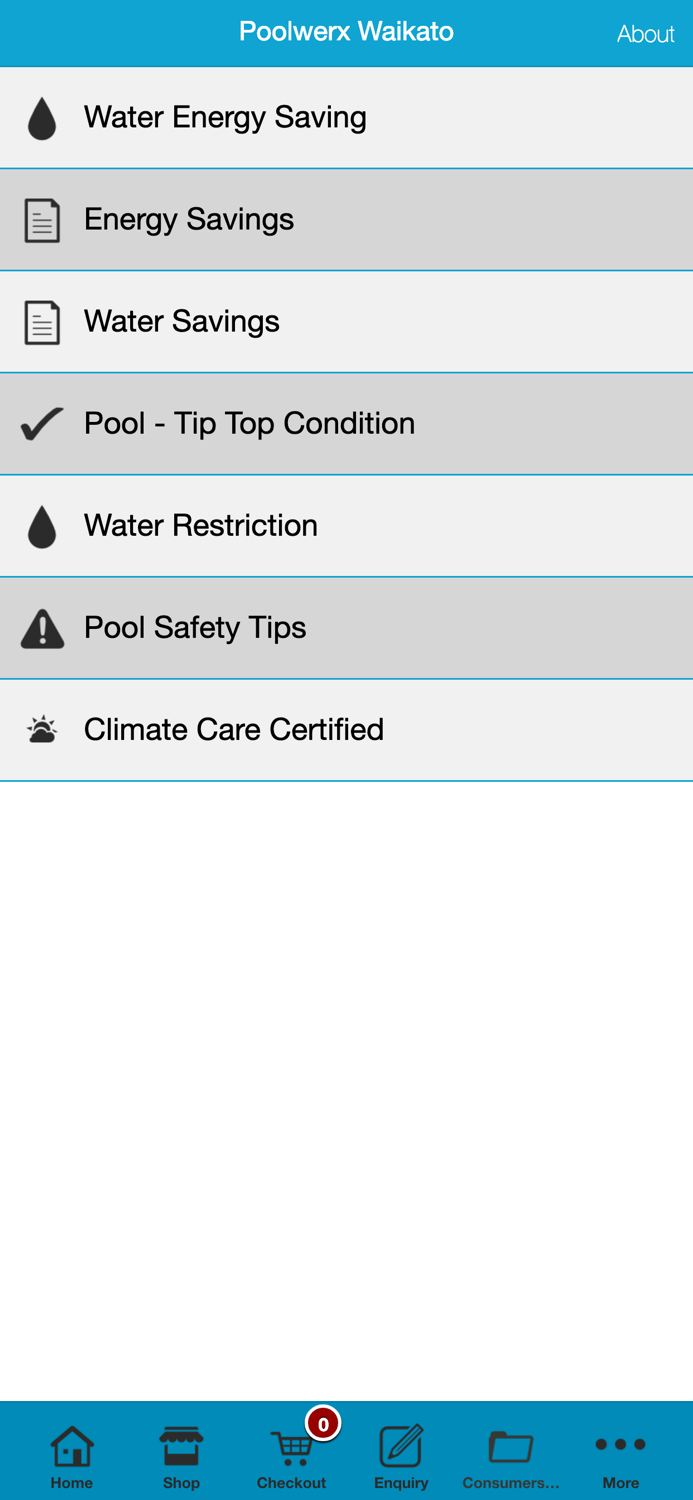Tap the document icon next to Water Savings
This screenshot has width=693, height=1500.
42,321
